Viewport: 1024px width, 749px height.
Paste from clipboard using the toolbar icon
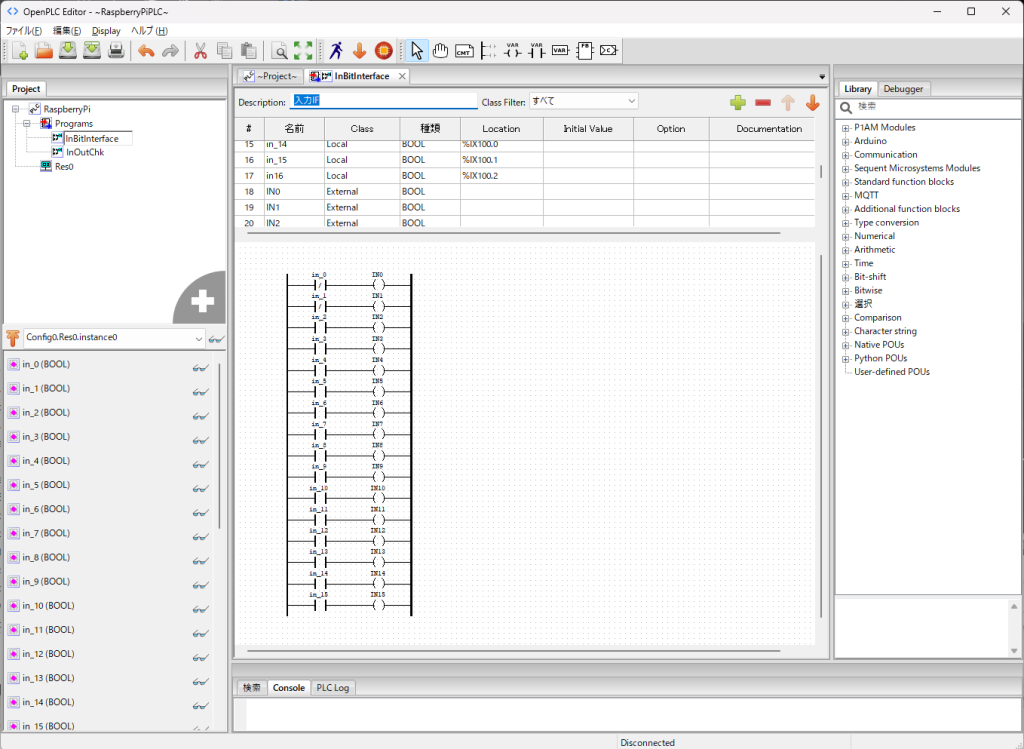249,51
